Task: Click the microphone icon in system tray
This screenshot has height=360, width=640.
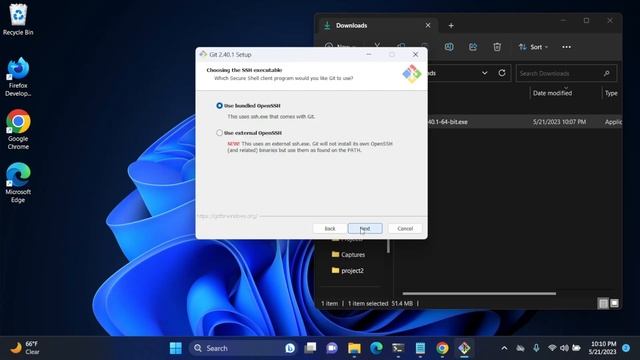Action: point(536,348)
